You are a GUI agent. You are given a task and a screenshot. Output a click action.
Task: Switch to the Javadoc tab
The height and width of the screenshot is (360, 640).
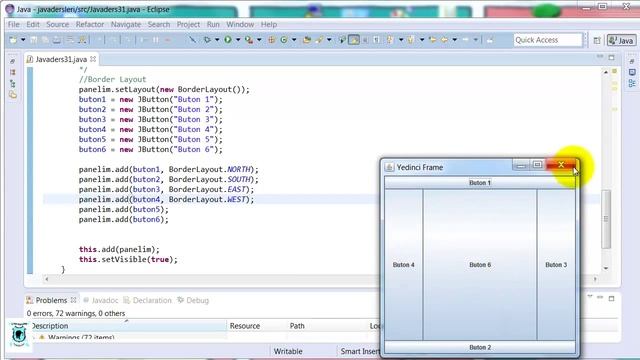pyautogui.click(x=101, y=300)
